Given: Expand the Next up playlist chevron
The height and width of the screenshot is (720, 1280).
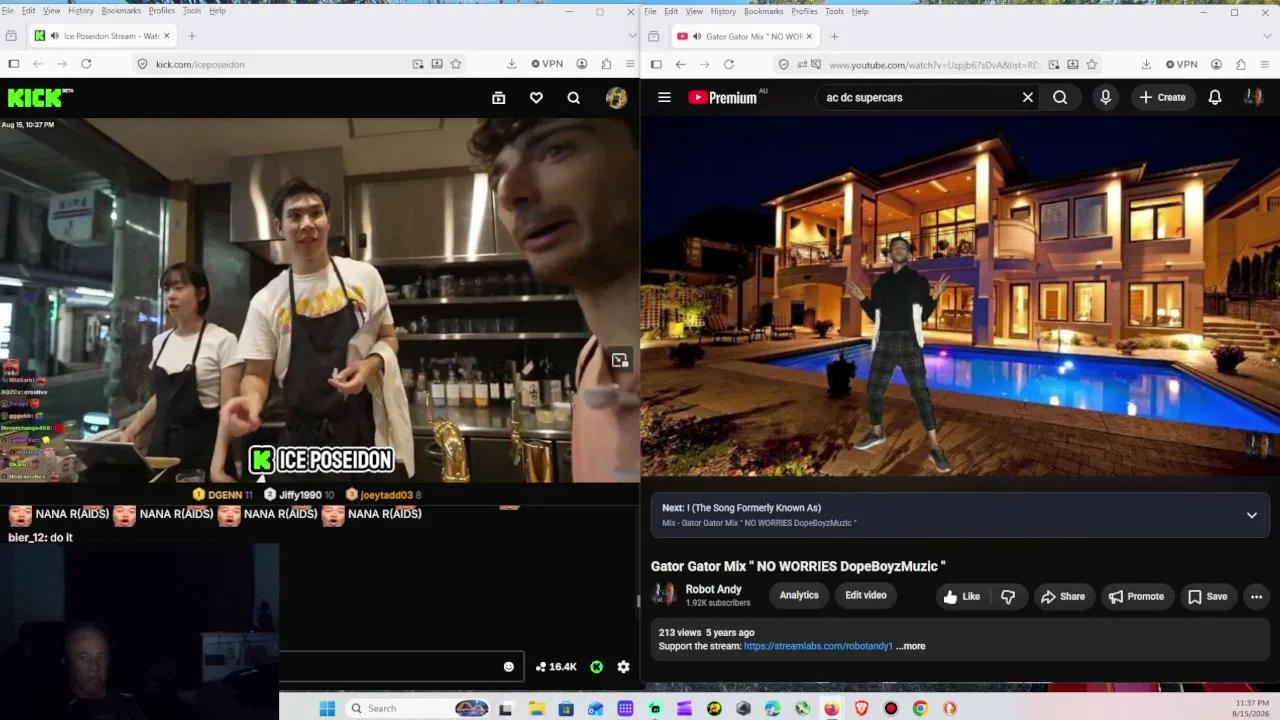Looking at the screenshot, I should (x=1251, y=515).
